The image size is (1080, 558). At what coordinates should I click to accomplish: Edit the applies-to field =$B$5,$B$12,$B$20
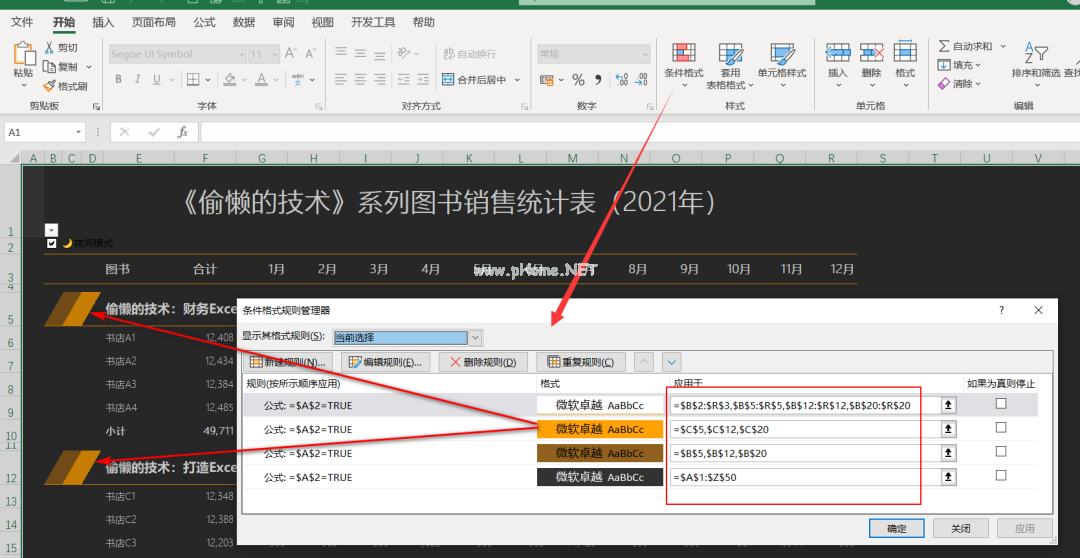tap(804, 453)
